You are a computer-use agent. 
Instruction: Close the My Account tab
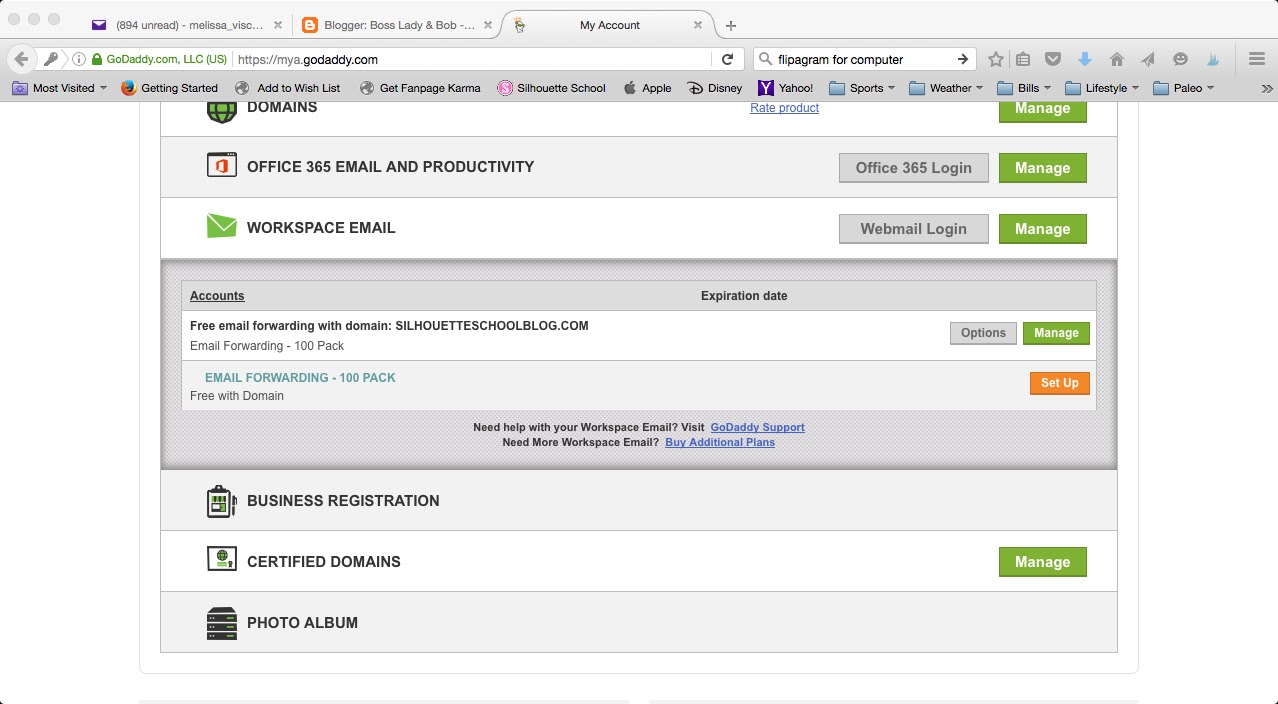[697, 25]
